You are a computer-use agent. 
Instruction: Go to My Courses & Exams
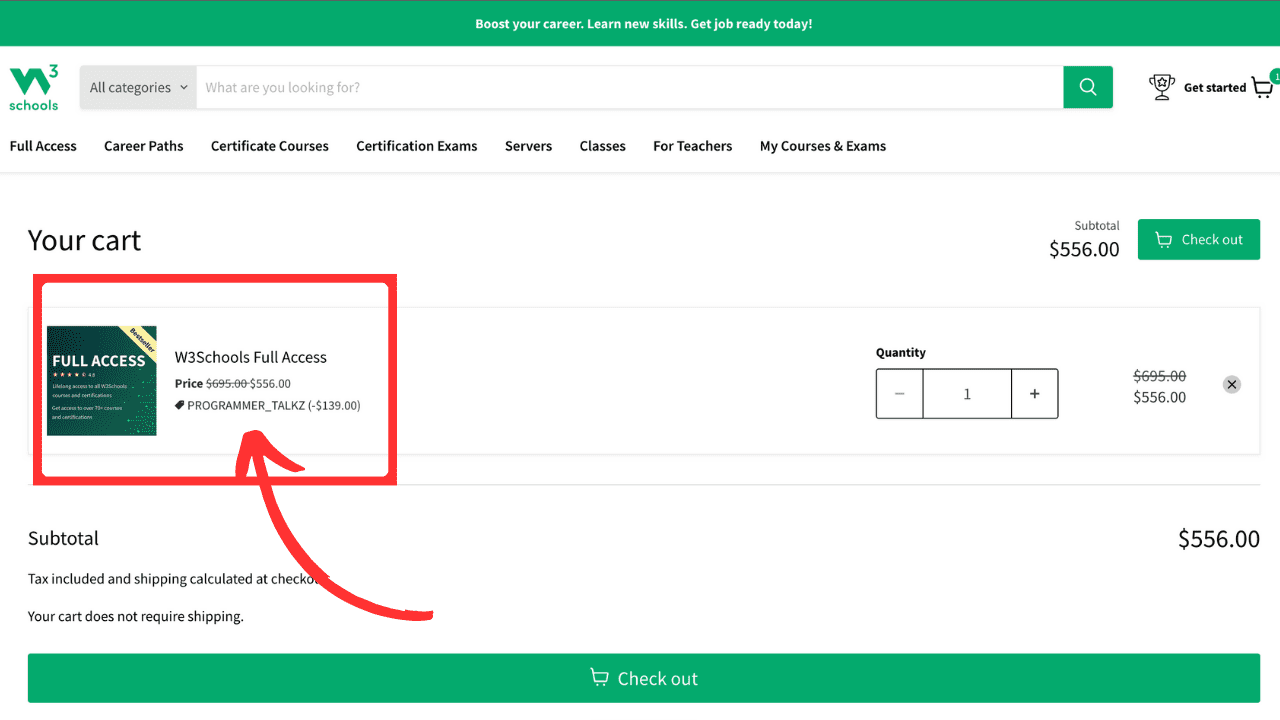tap(822, 146)
